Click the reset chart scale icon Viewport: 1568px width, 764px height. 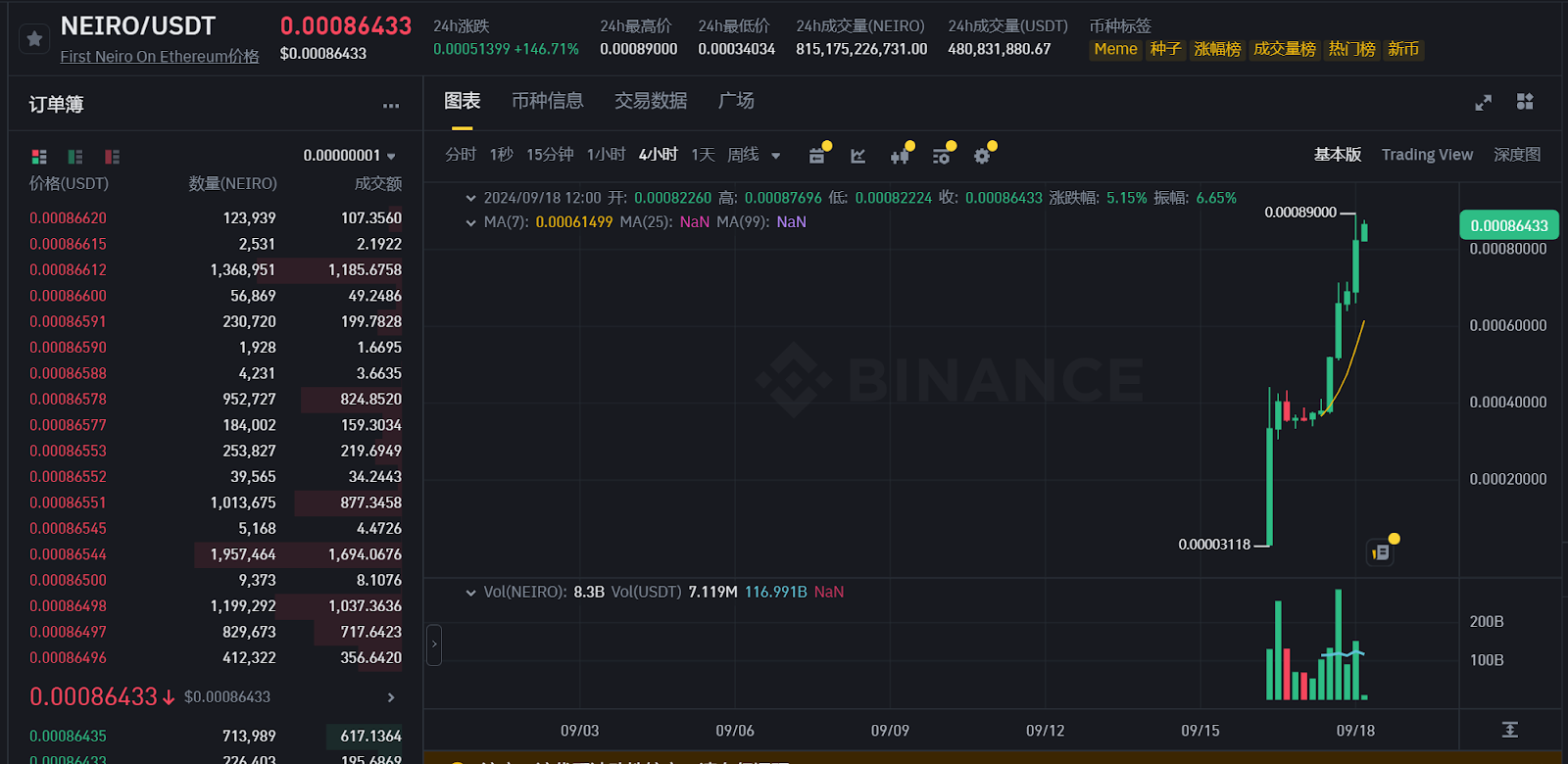[x=1510, y=730]
